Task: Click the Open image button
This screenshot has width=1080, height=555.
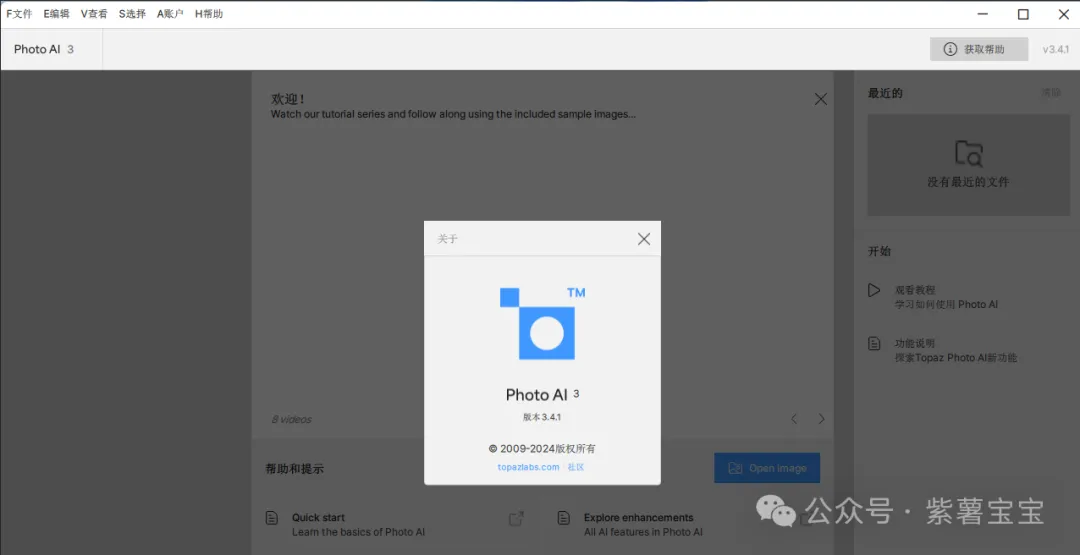Action: pos(766,468)
